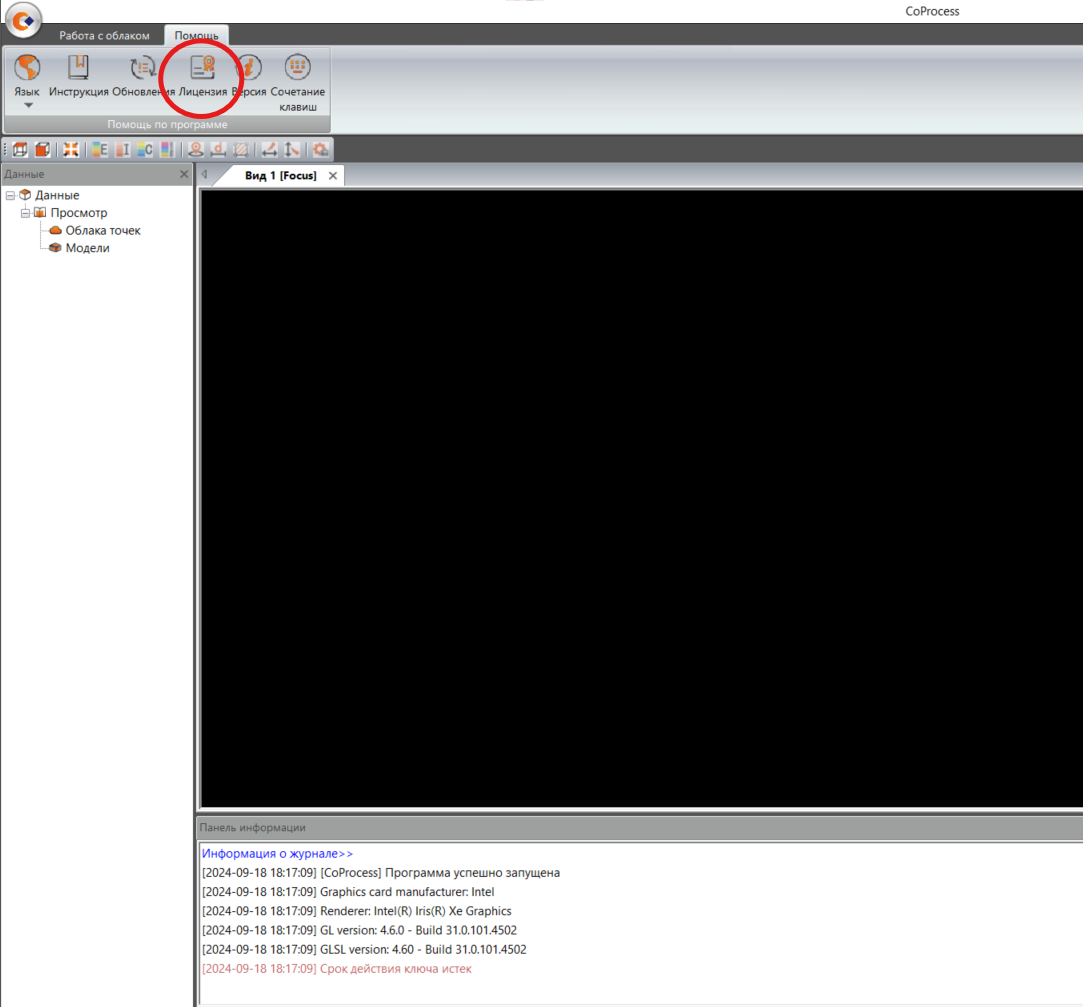Image resolution: width=1083 pixels, height=1007 pixels.
Task: Select the solid orange cube view icon
Action: pyautogui.click(x=43, y=149)
